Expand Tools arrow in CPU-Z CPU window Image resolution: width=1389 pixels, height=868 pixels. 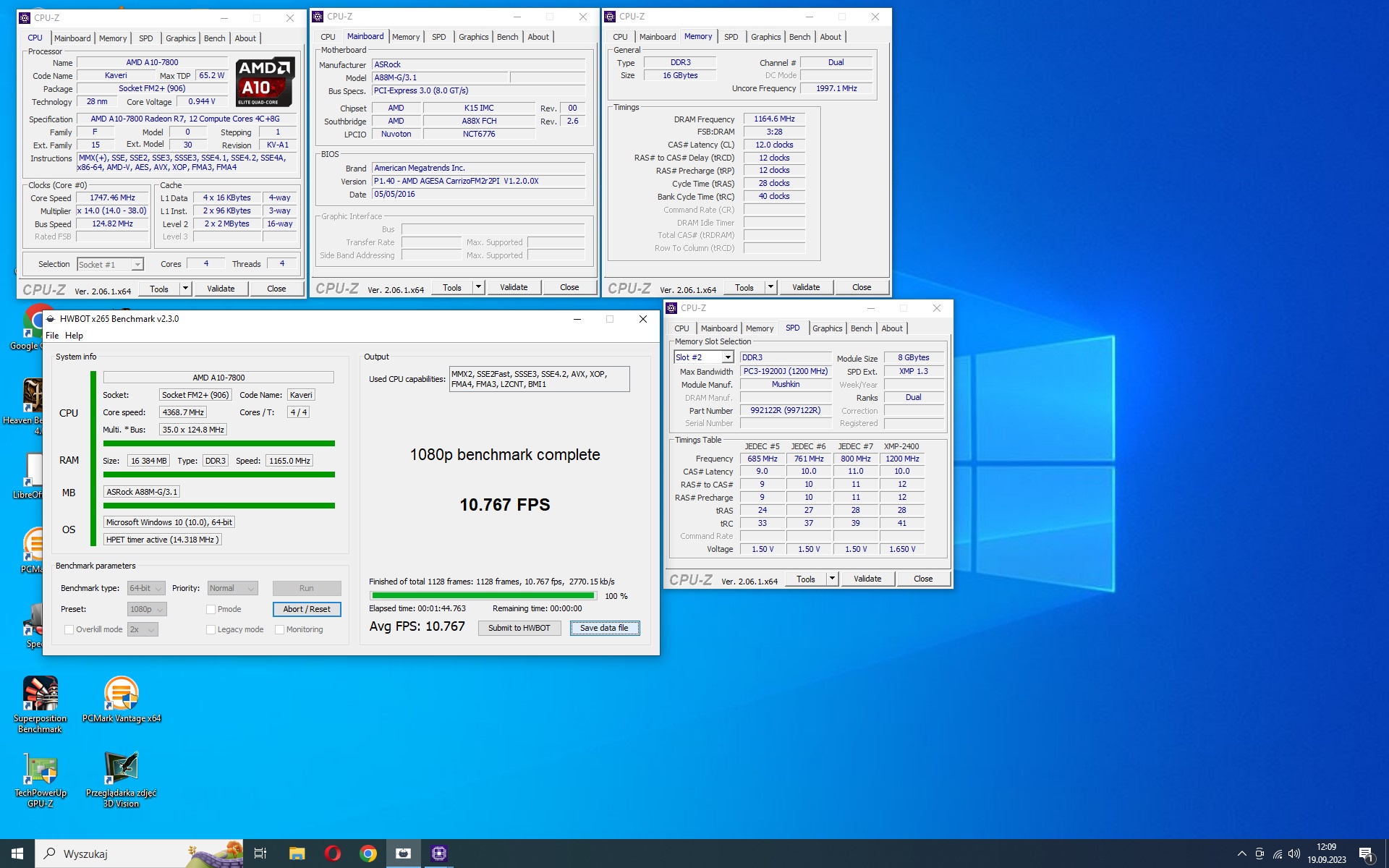(185, 289)
